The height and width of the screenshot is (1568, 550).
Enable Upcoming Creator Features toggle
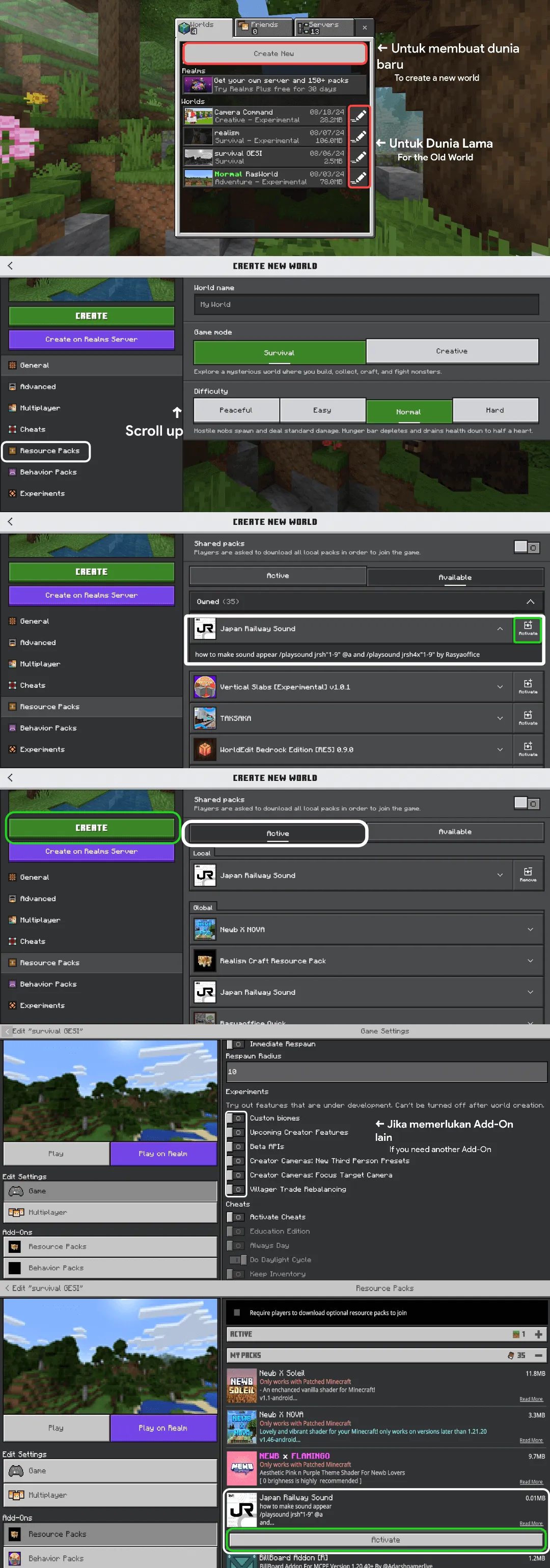pos(235,1132)
